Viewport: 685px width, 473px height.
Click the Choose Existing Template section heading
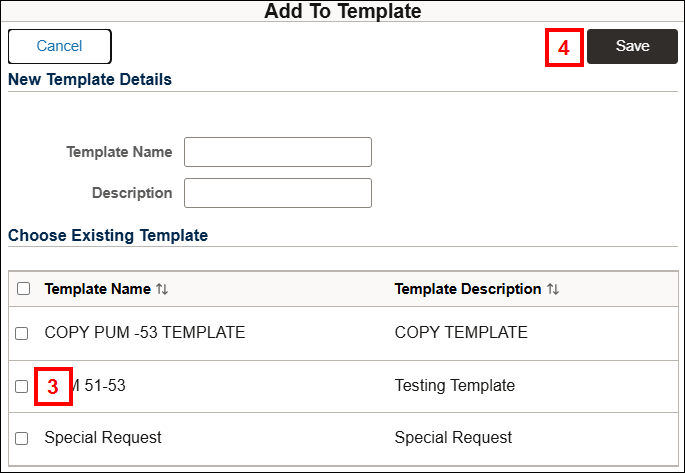(x=108, y=236)
